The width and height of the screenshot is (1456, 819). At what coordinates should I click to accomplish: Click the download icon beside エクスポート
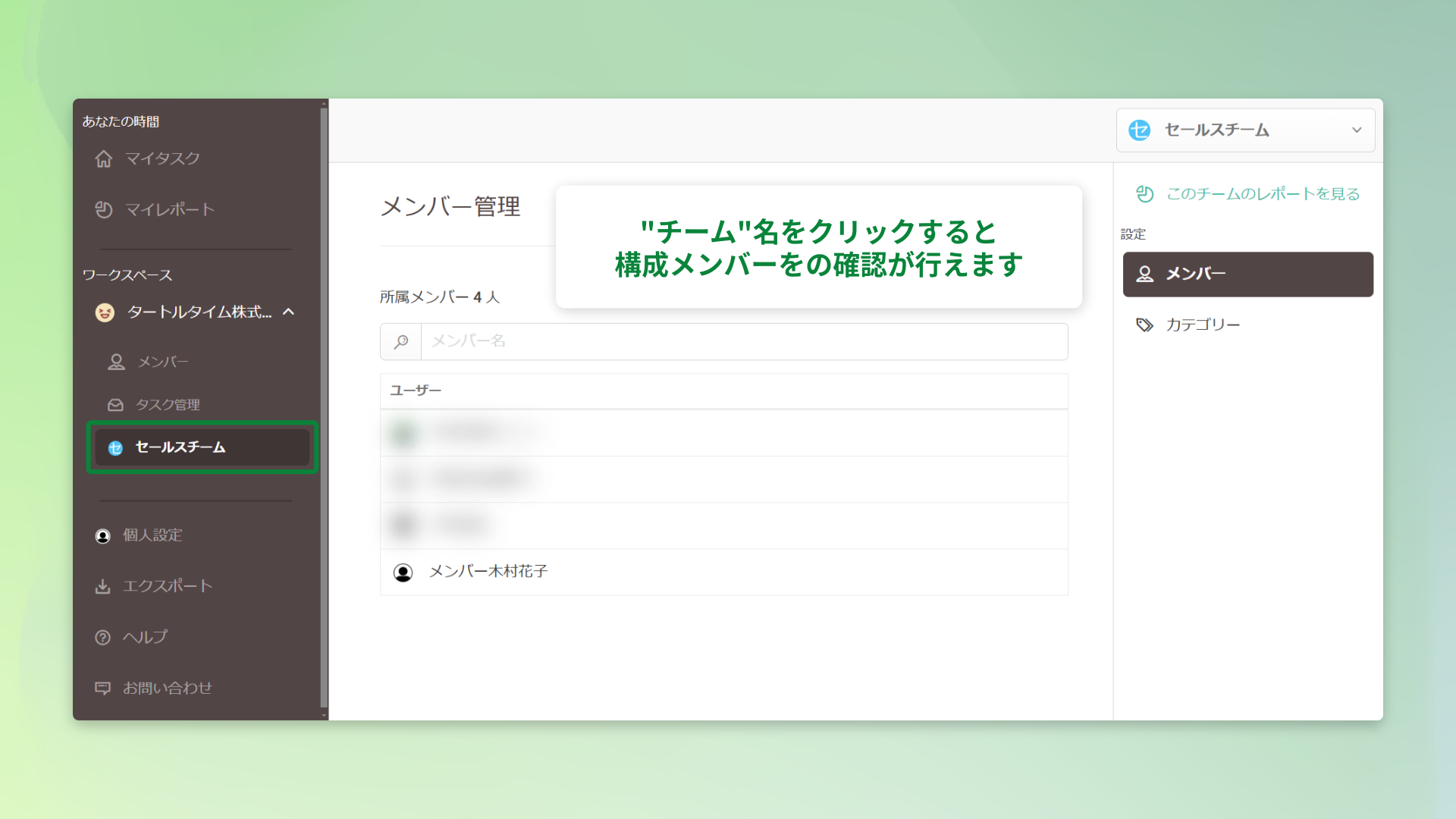(x=102, y=586)
